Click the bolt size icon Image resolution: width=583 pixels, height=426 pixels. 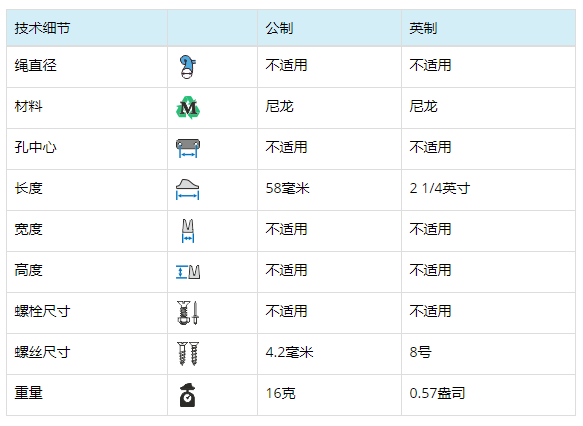point(188,313)
